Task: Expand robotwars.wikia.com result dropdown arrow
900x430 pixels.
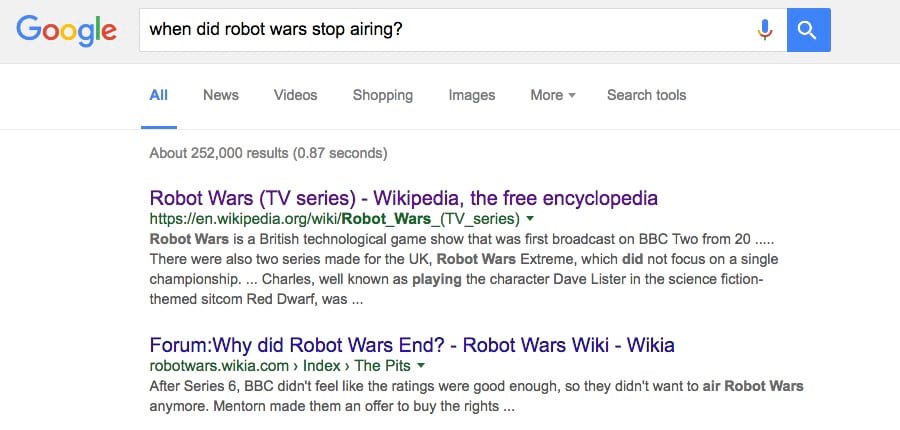Action: 421,366
